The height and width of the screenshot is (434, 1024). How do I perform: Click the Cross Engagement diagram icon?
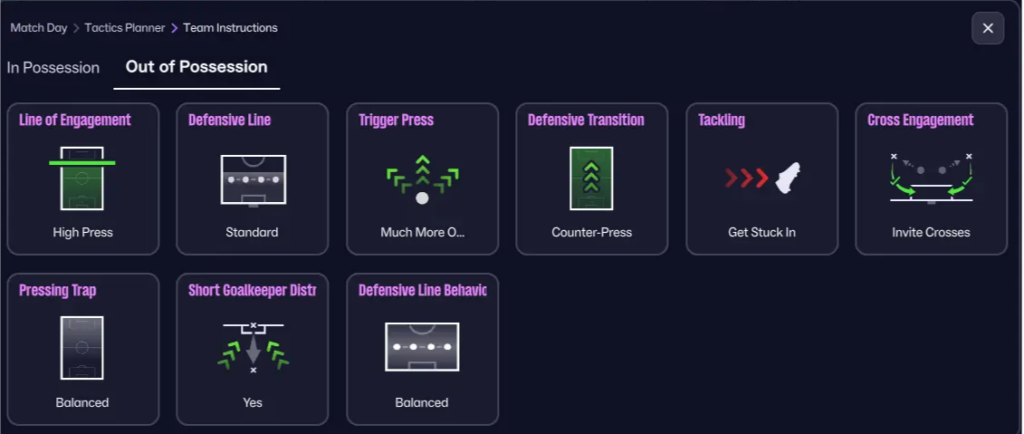[931, 178]
